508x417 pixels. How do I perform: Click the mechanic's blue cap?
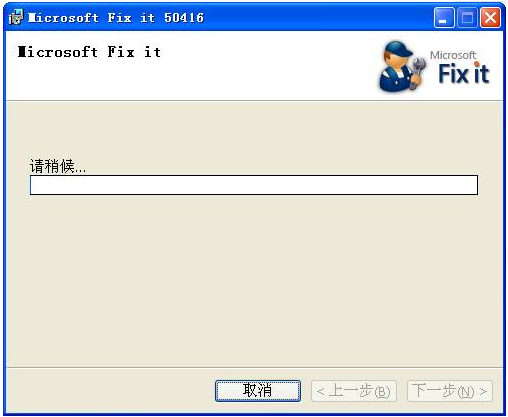[x=400, y=49]
